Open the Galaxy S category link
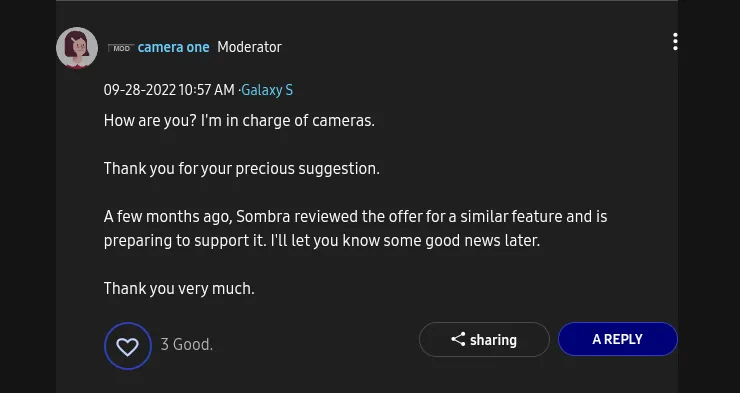This screenshot has width=740, height=393. (x=267, y=90)
